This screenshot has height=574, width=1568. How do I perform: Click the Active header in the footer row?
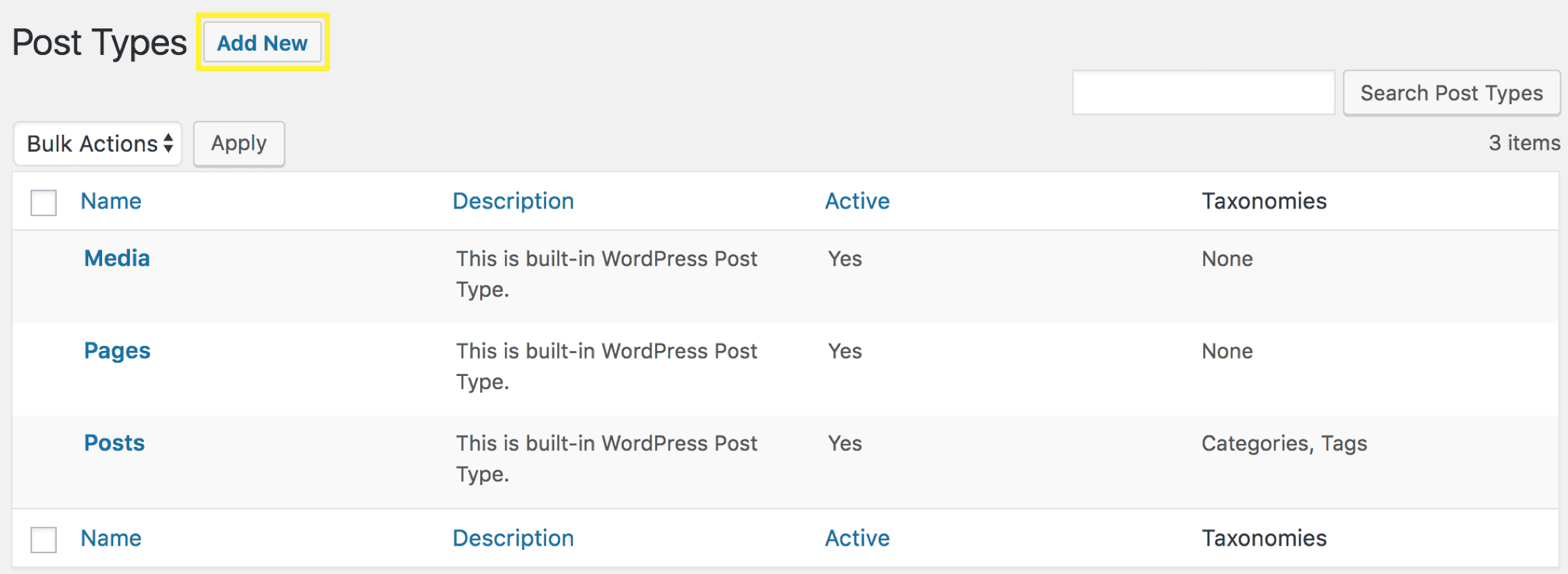857,538
